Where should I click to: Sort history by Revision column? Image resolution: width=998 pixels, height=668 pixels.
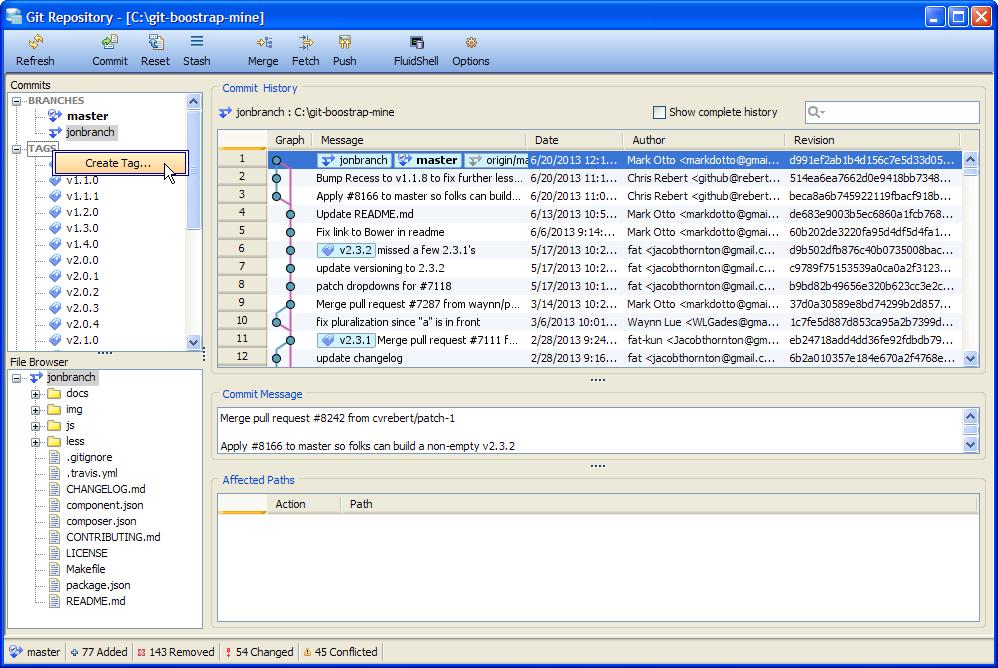(x=873, y=140)
